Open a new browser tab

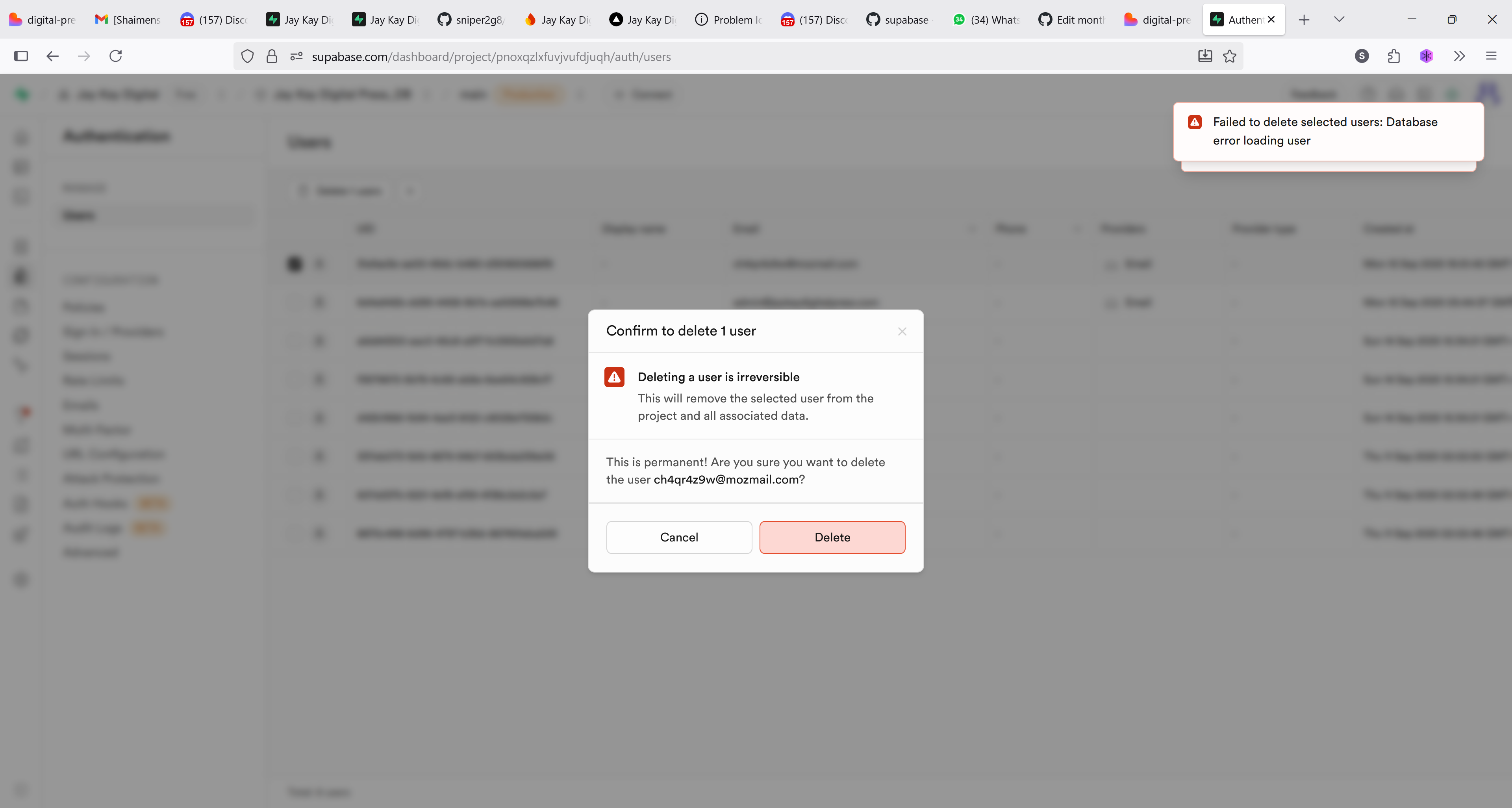click(x=1304, y=19)
